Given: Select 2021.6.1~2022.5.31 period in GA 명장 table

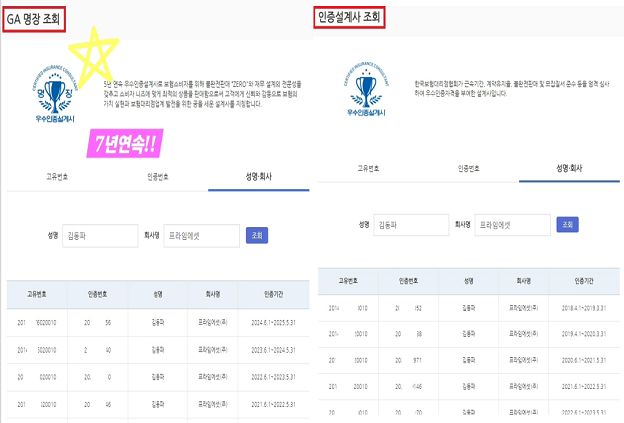Looking at the screenshot, I should coord(273,404).
